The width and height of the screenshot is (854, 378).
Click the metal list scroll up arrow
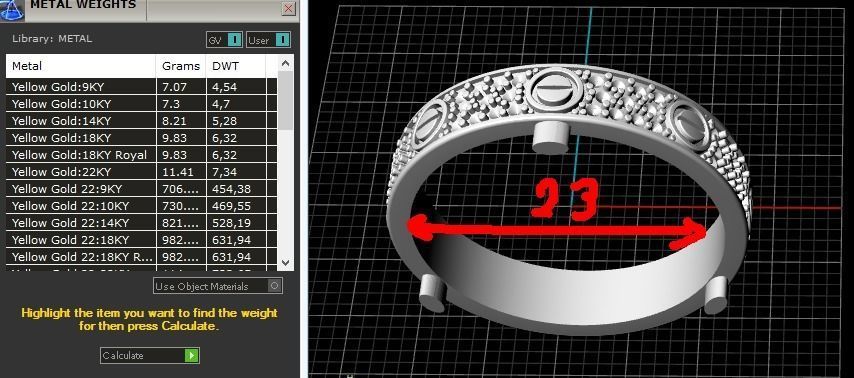tap(286, 64)
